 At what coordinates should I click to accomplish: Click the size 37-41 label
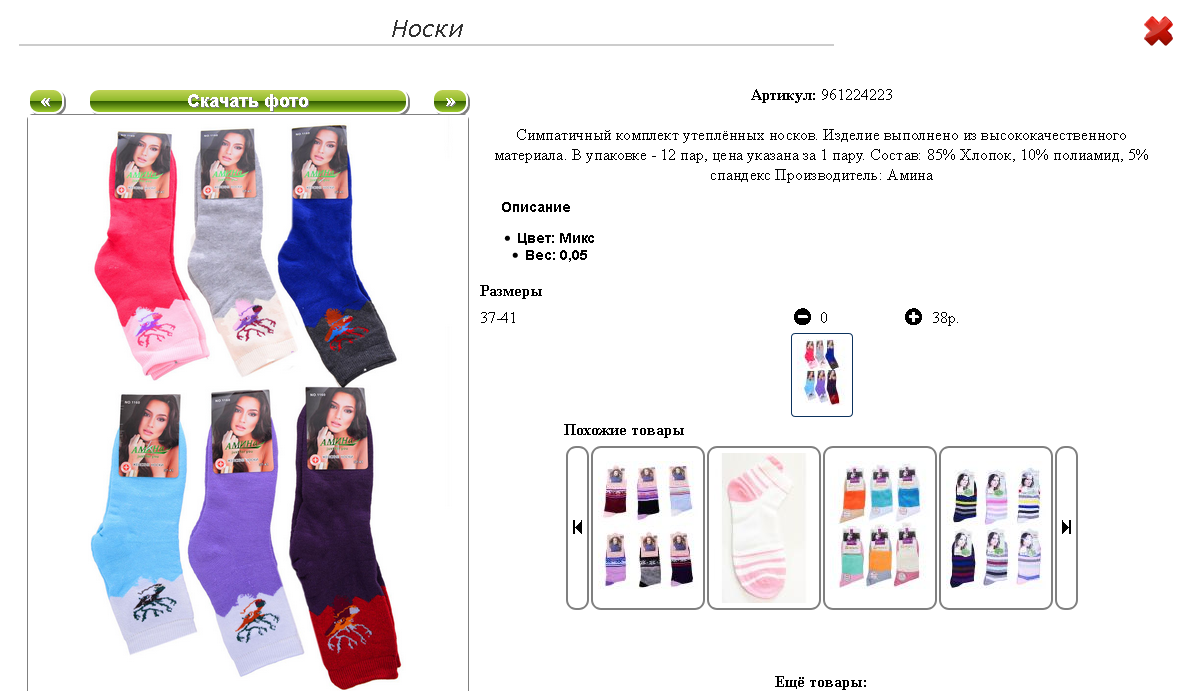498,318
